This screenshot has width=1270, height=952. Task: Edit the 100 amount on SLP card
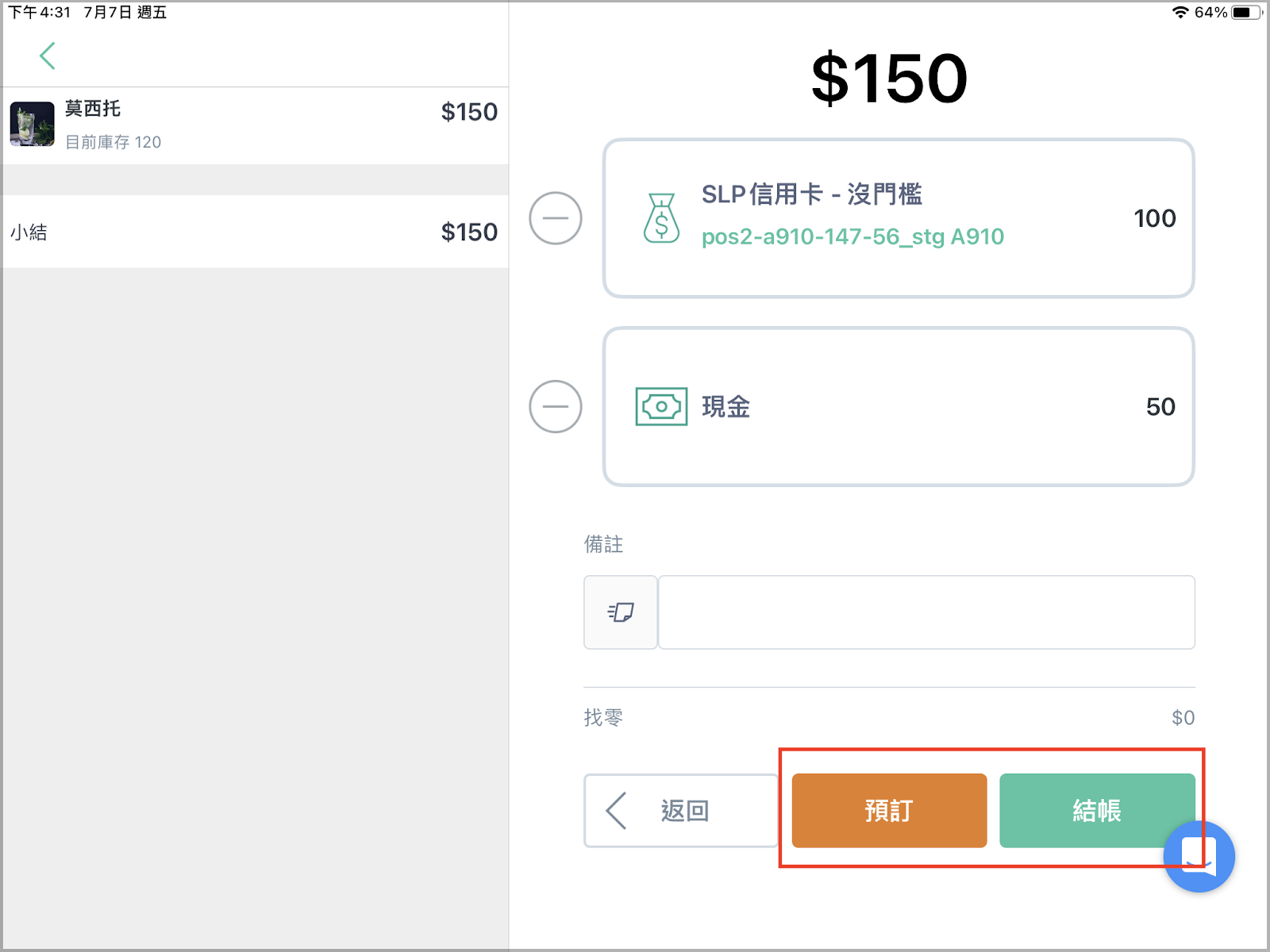coord(1155,218)
